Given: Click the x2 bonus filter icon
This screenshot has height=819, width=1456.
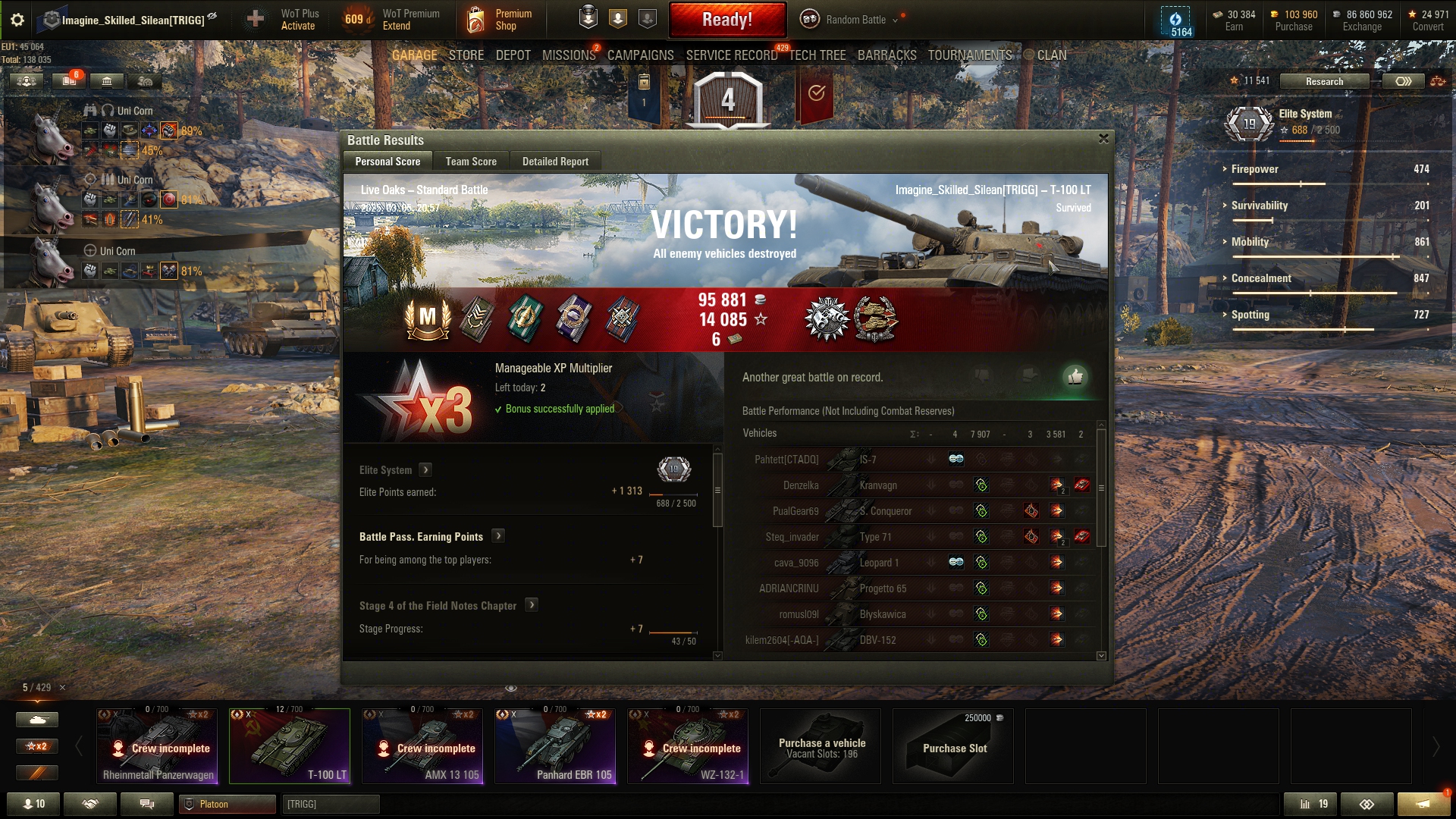Looking at the screenshot, I should click(x=37, y=746).
